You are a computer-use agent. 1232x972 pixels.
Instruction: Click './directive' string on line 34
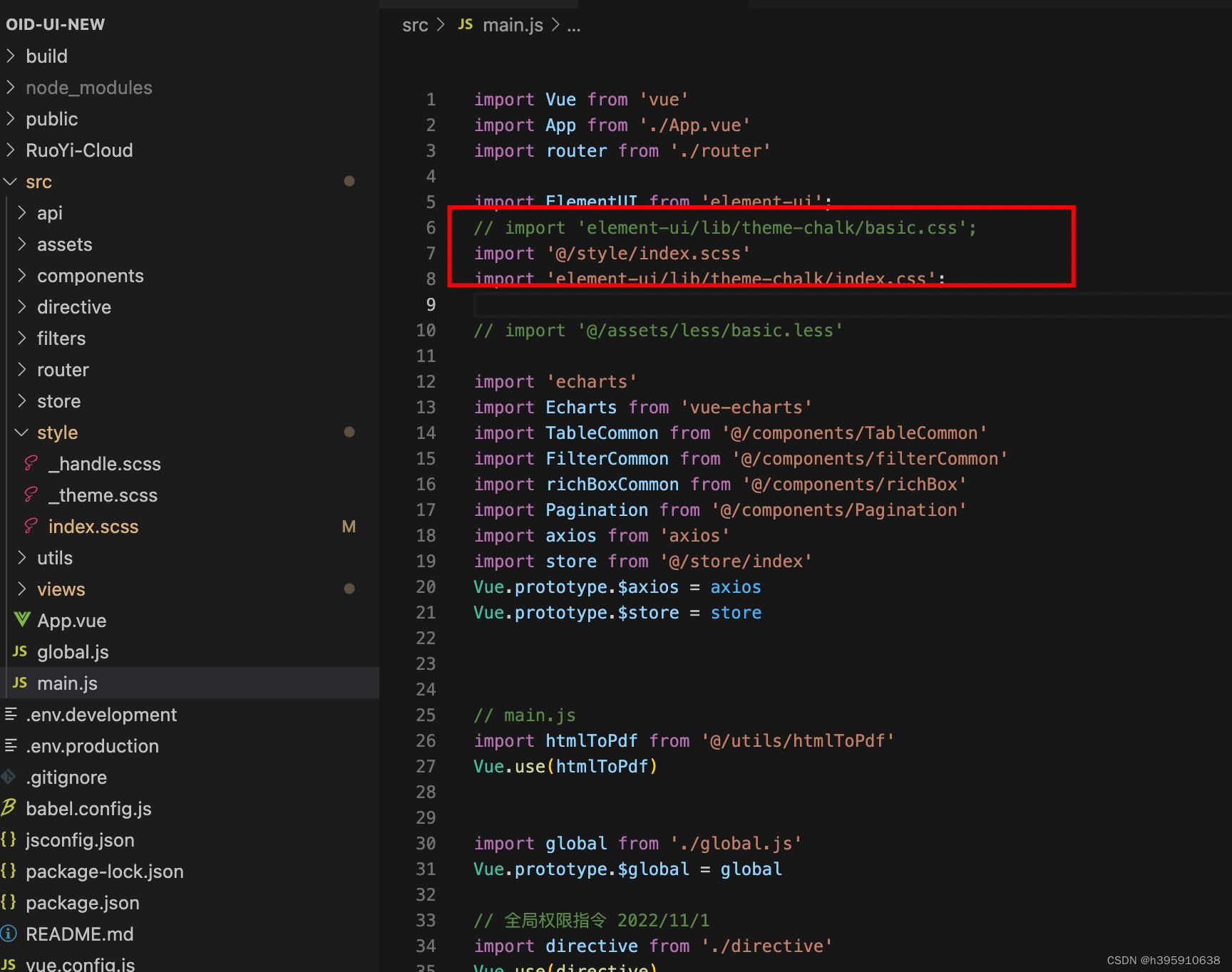[766, 946]
